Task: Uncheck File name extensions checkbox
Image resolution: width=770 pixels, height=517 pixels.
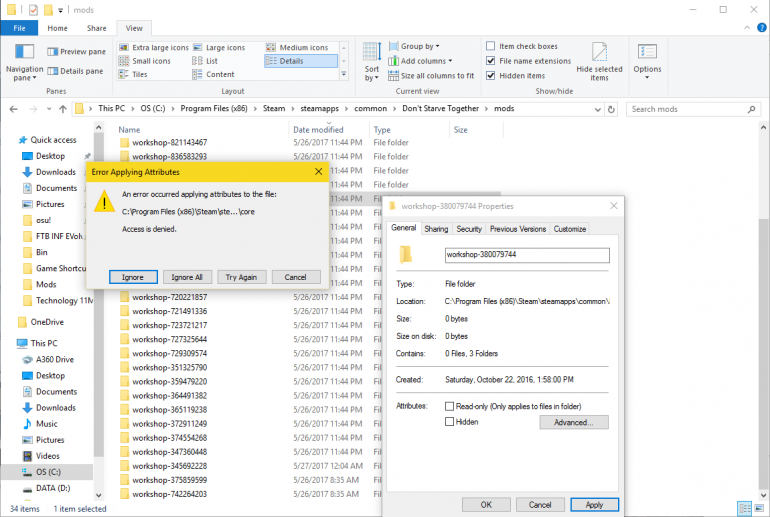Action: (x=490, y=61)
